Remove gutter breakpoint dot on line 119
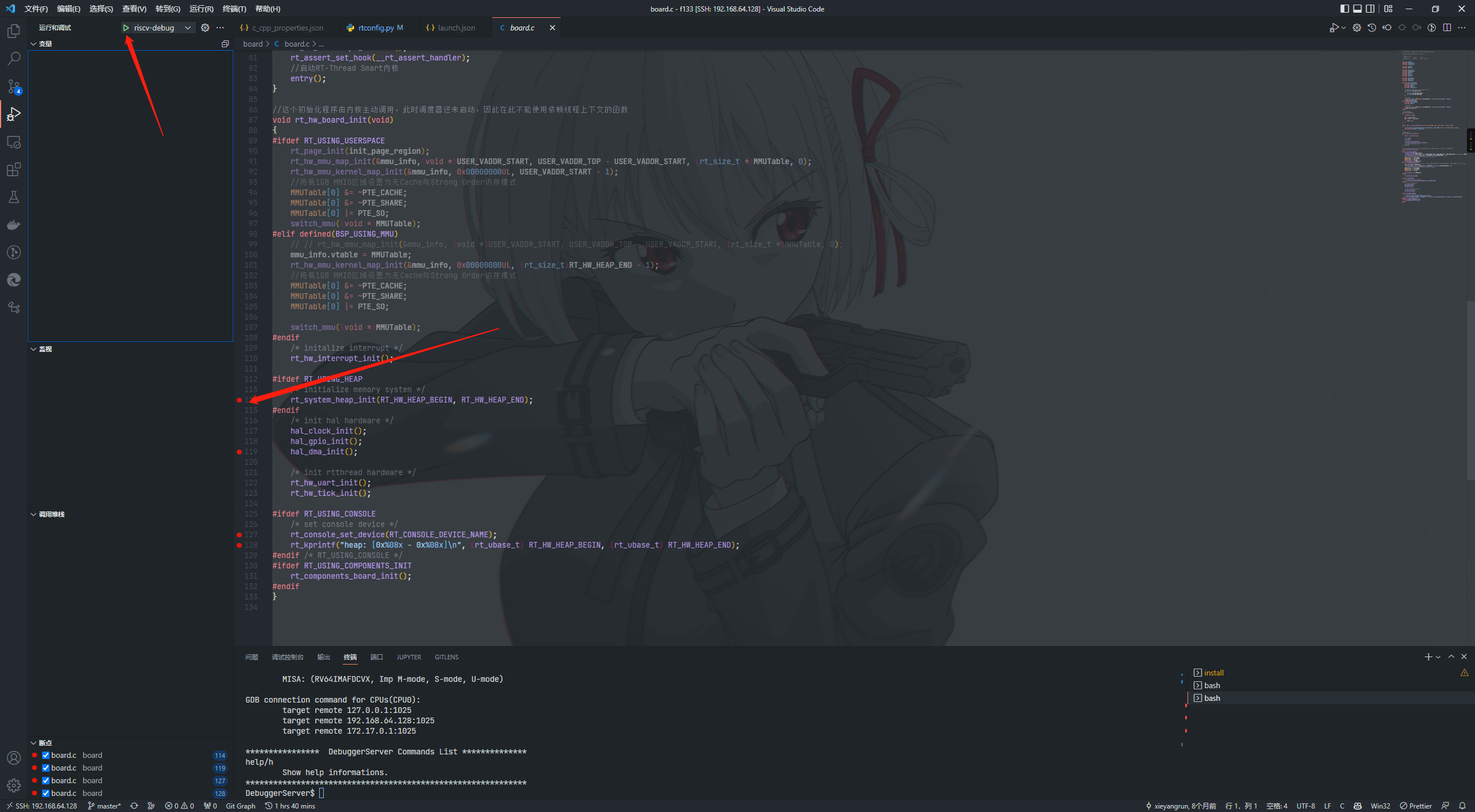Image resolution: width=1475 pixels, height=812 pixels. point(239,452)
